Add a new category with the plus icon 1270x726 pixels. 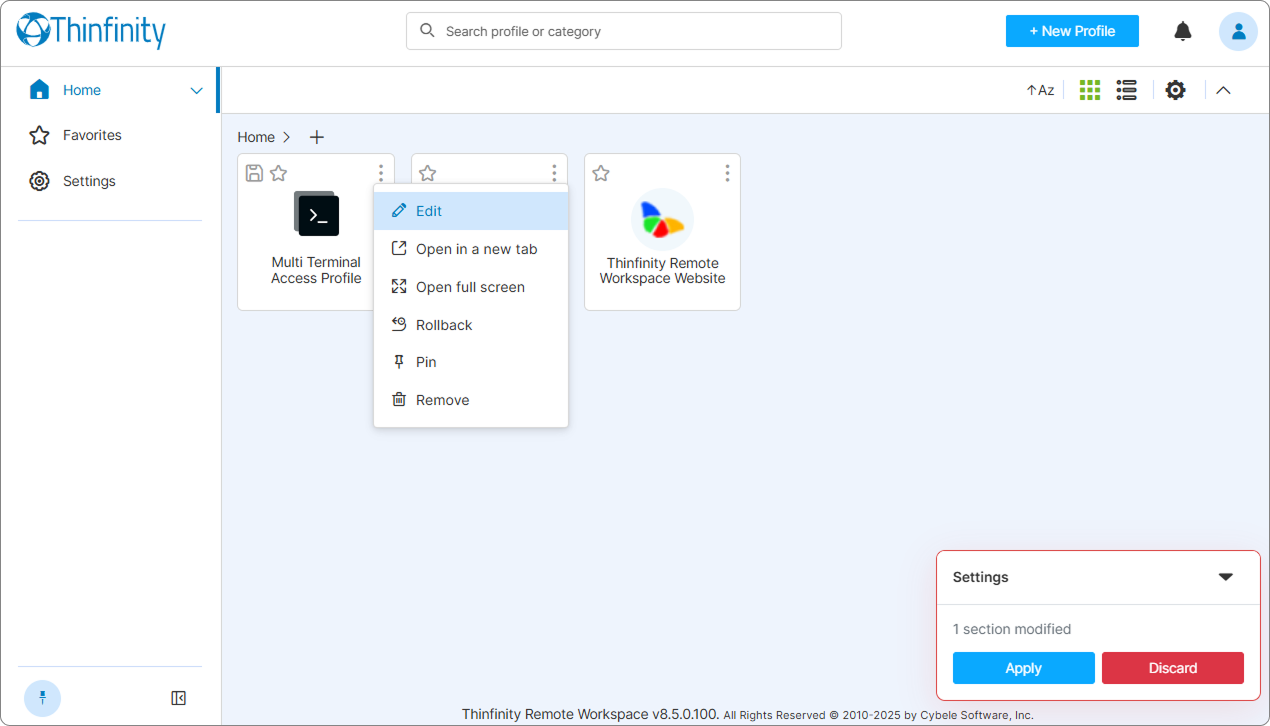pos(317,137)
